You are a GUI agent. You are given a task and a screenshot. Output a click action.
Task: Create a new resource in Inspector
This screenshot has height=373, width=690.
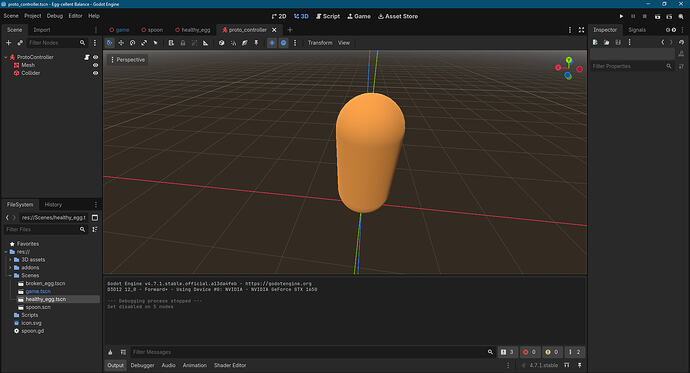595,42
